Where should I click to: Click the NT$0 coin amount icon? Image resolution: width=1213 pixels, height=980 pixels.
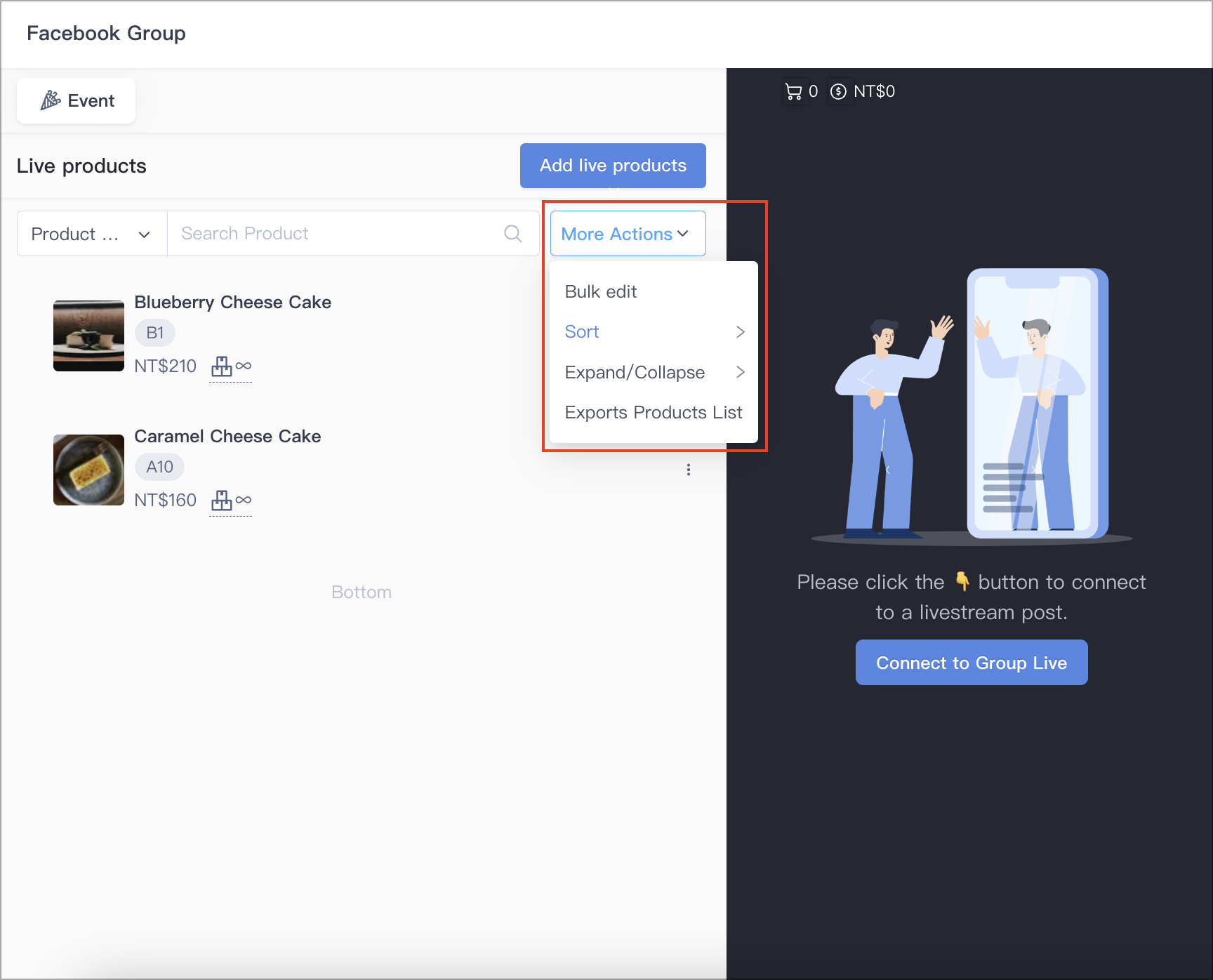point(838,91)
